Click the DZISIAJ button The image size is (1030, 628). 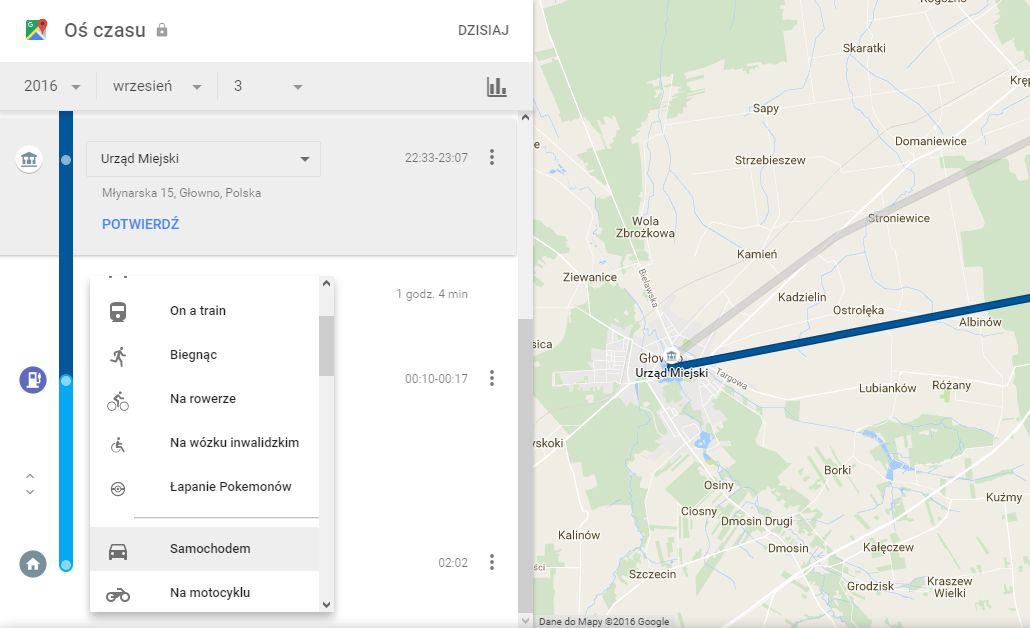tap(483, 30)
